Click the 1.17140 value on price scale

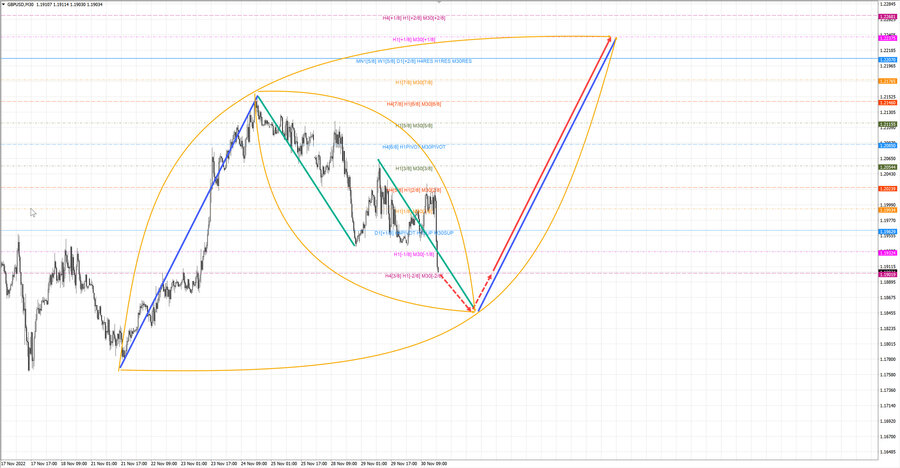tap(888, 405)
